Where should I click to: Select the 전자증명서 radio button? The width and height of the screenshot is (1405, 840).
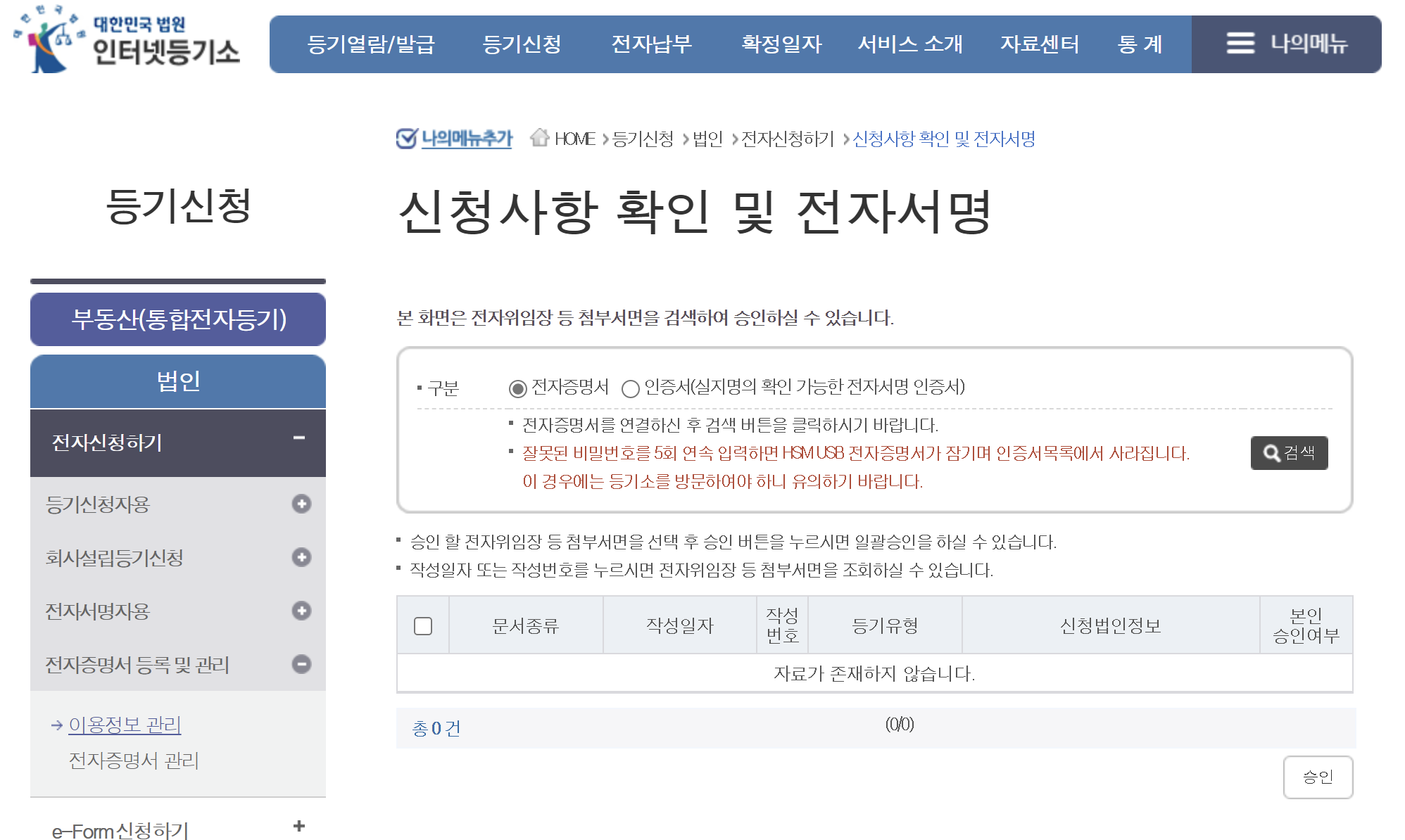coord(517,388)
